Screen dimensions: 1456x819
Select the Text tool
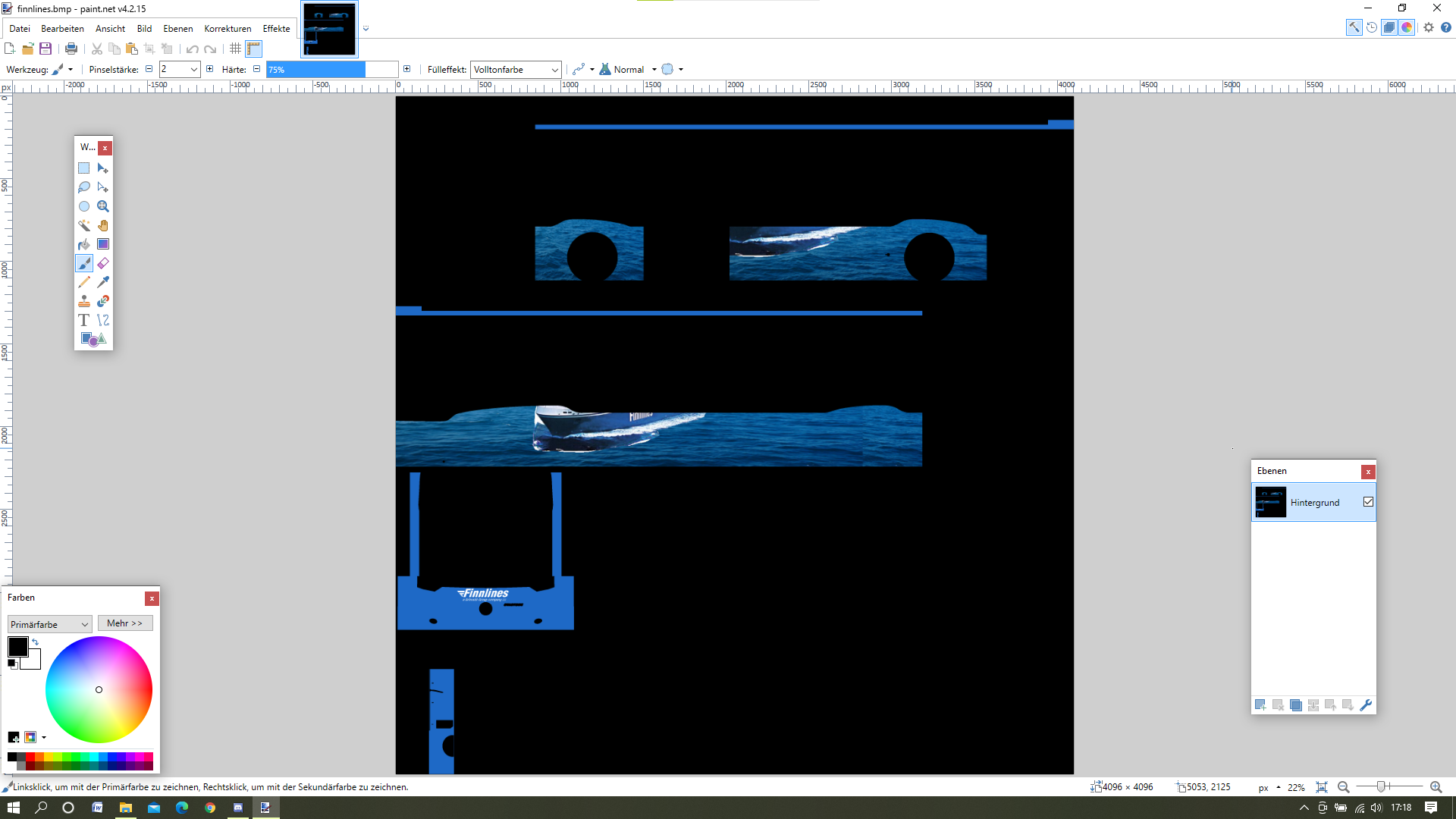click(84, 320)
